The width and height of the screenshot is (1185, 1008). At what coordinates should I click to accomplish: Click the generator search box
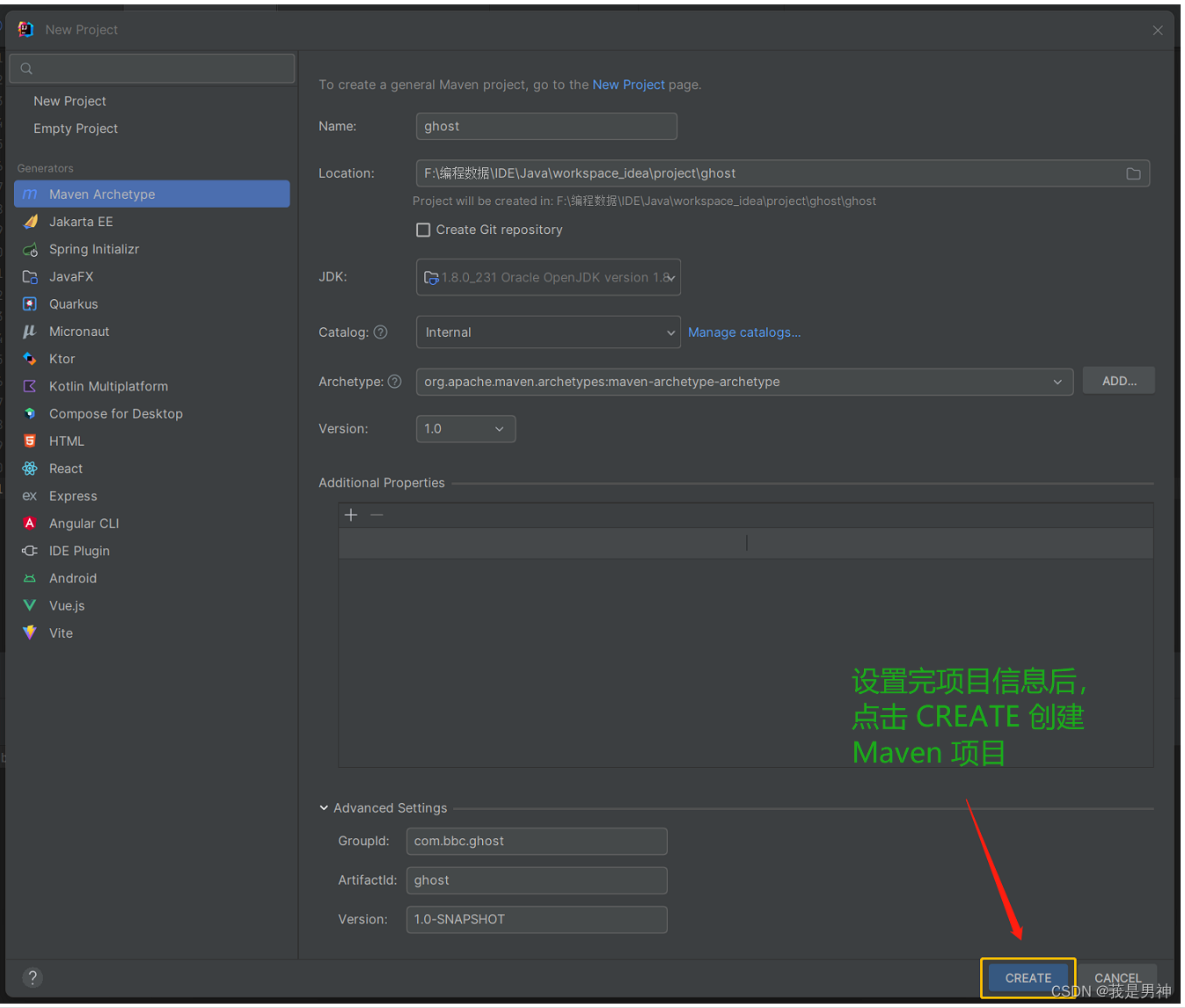(x=152, y=69)
